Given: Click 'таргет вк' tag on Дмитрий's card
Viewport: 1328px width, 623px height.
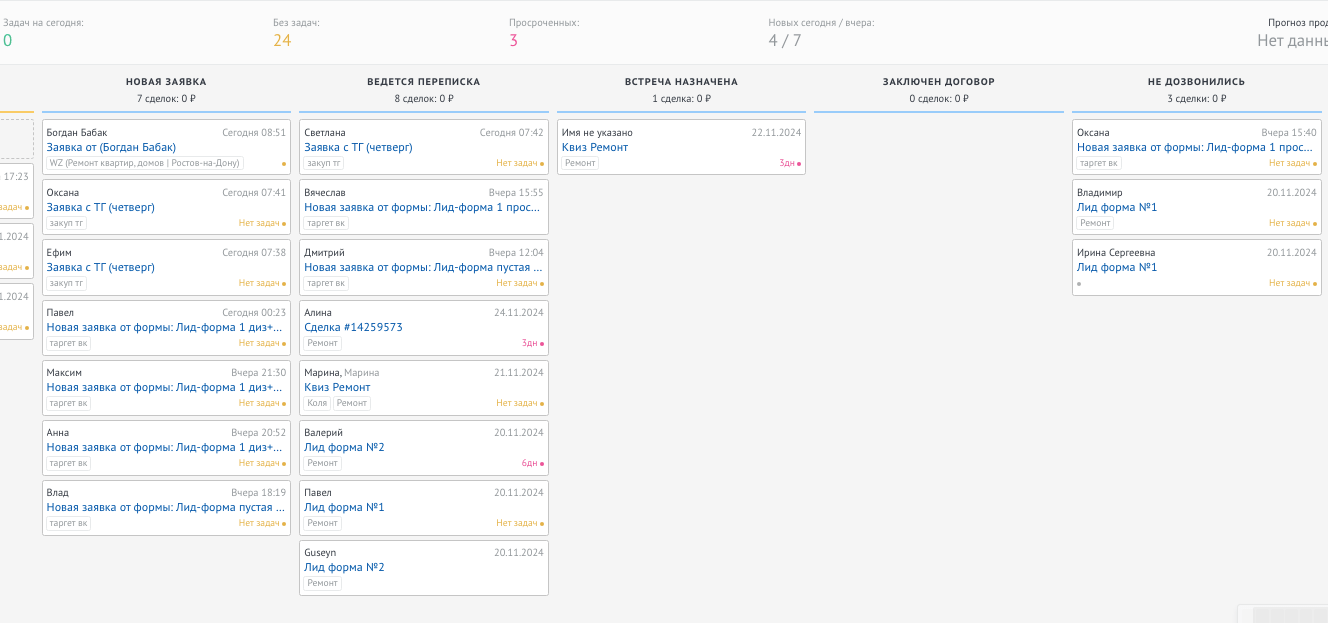Looking at the screenshot, I should (x=327, y=283).
